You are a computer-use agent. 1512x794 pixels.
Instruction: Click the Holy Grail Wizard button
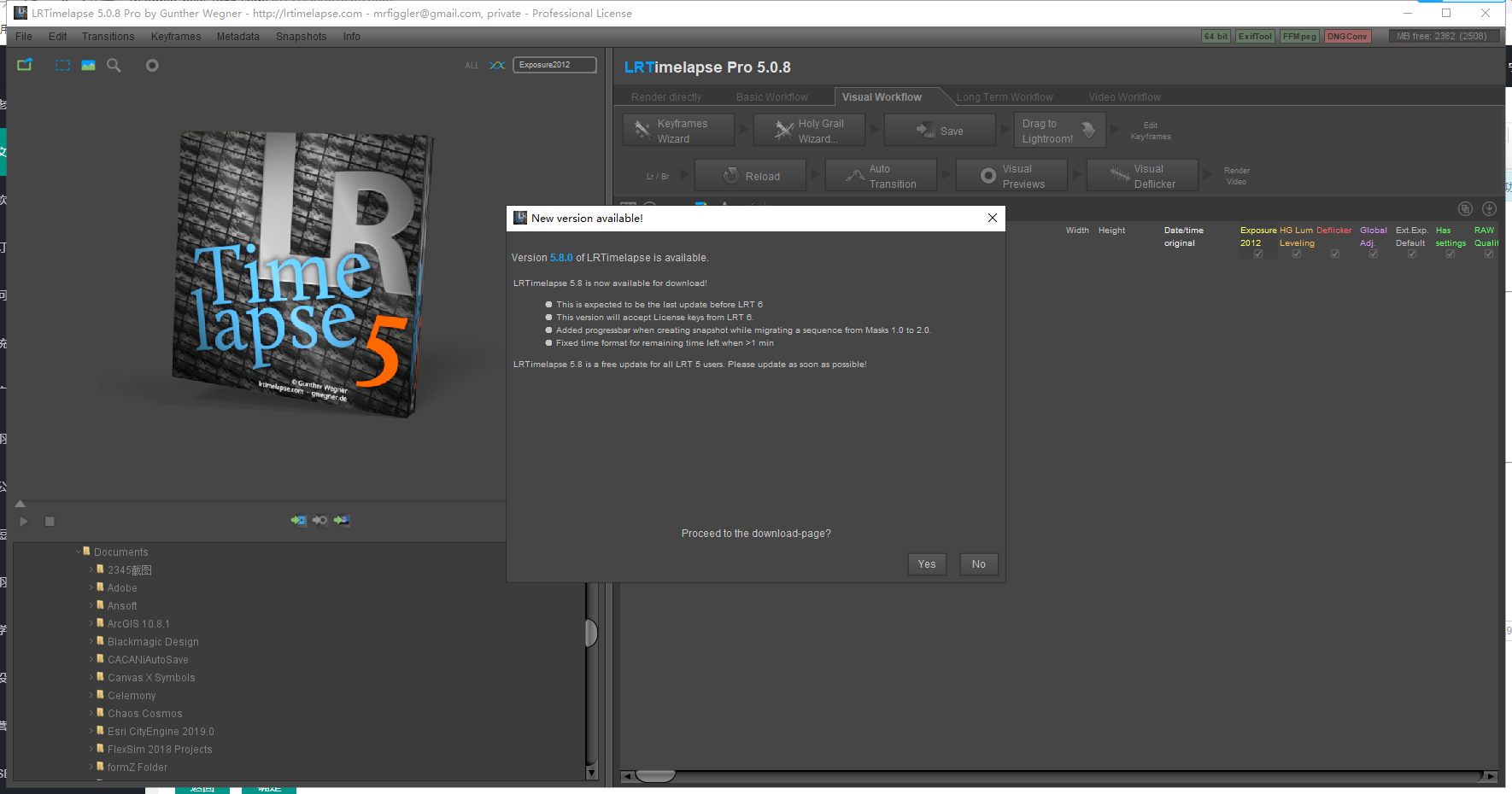click(x=810, y=131)
